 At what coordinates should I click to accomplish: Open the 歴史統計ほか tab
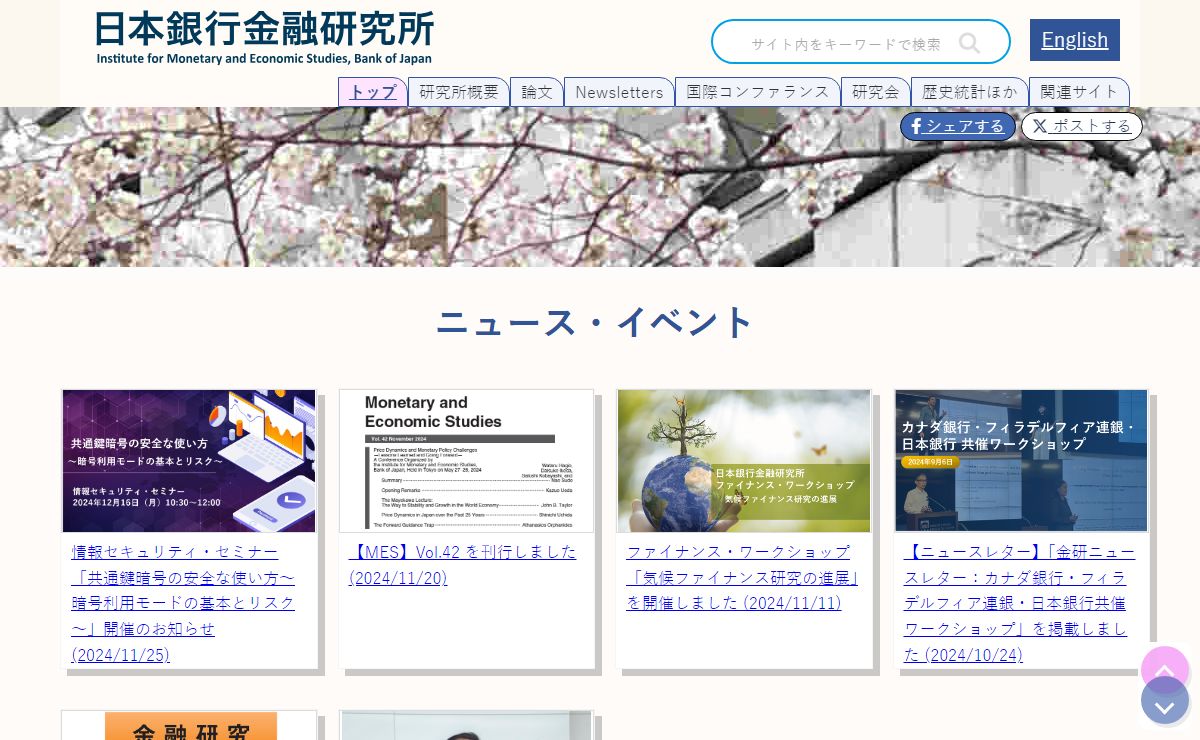click(970, 92)
